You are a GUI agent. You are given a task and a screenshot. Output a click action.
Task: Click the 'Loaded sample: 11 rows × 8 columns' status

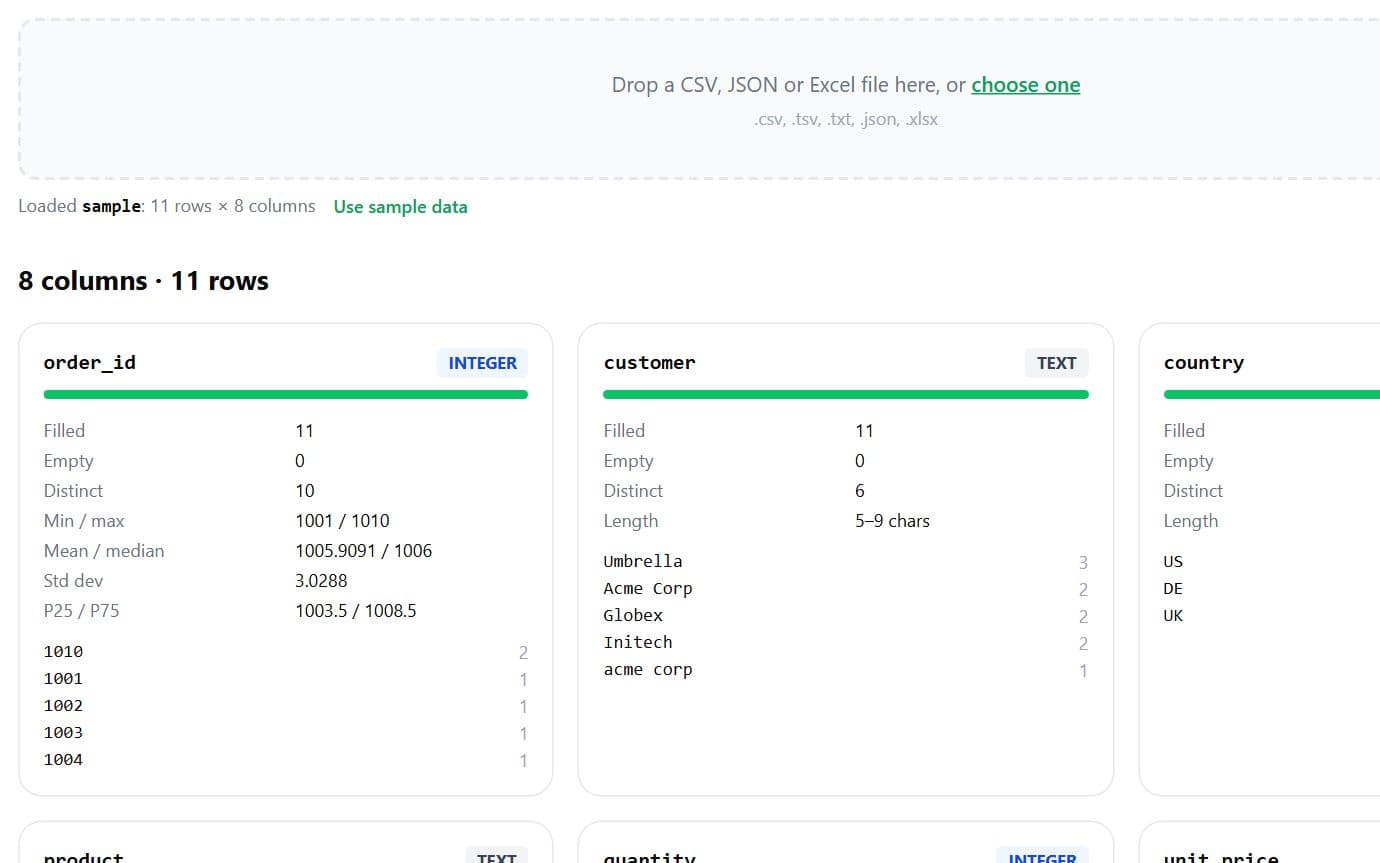[167, 206]
